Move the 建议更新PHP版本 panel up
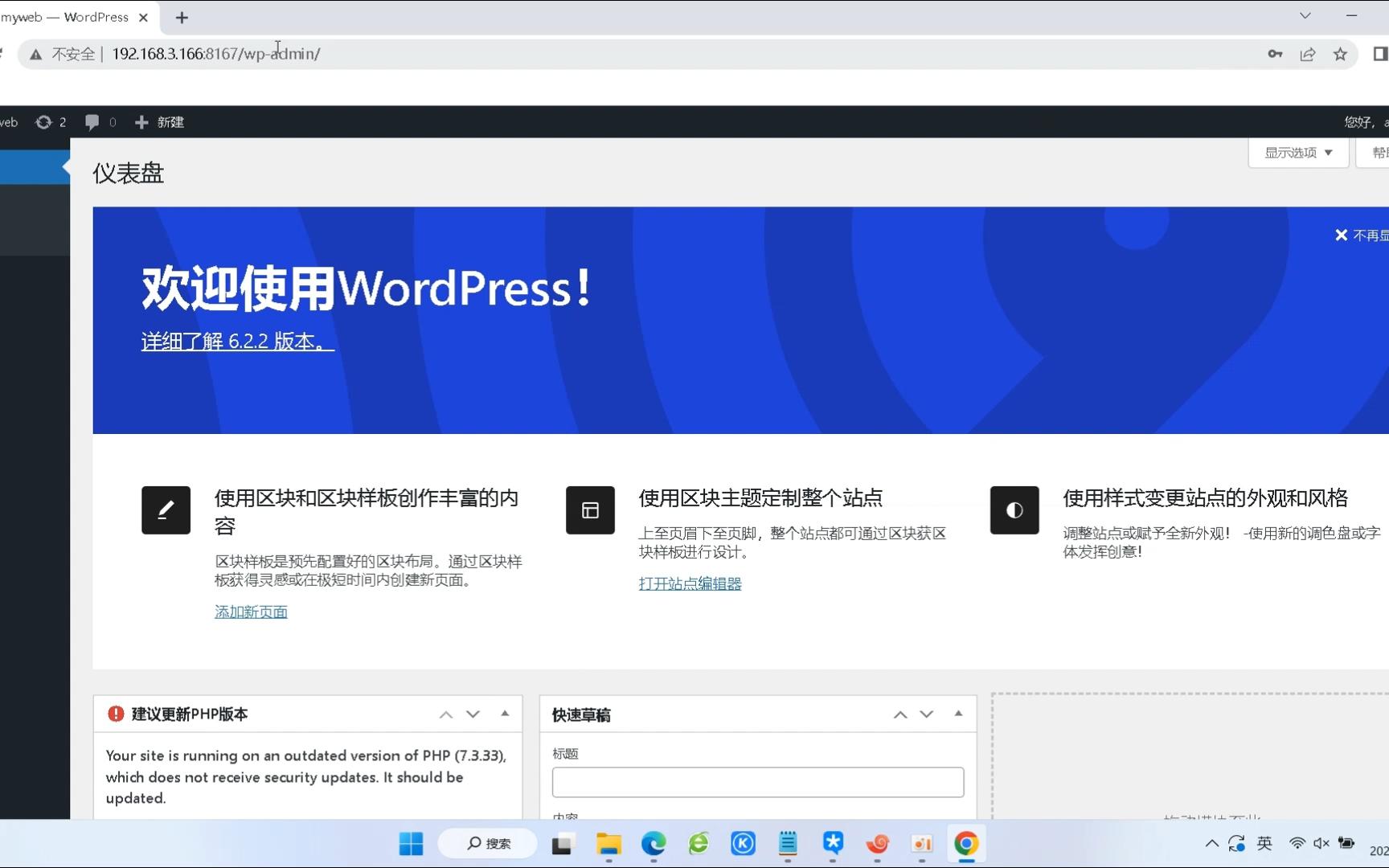Screen dimensions: 1389x868 pyautogui.click(x=446, y=714)
